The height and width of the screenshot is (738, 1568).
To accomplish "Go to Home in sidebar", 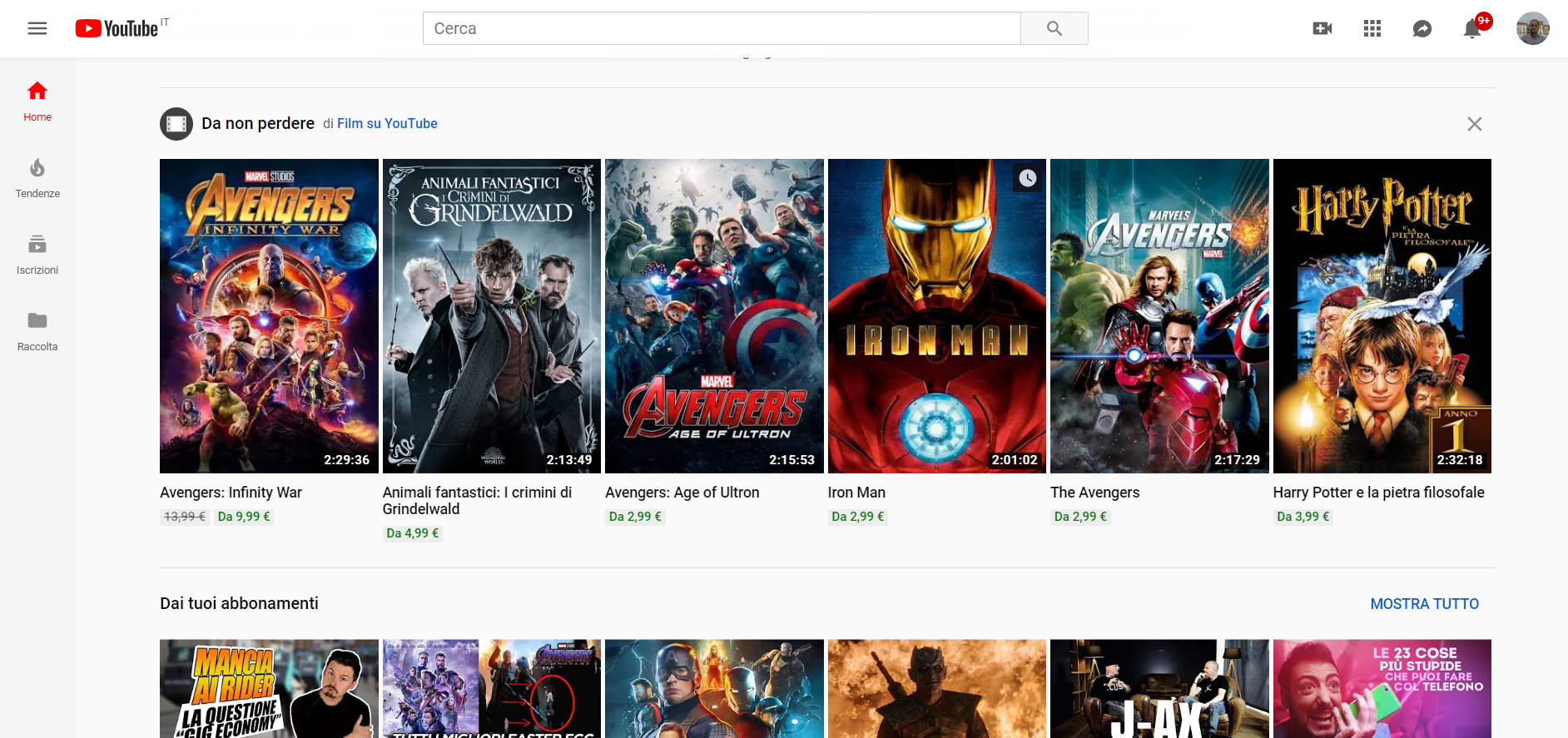I will point(37,102).
